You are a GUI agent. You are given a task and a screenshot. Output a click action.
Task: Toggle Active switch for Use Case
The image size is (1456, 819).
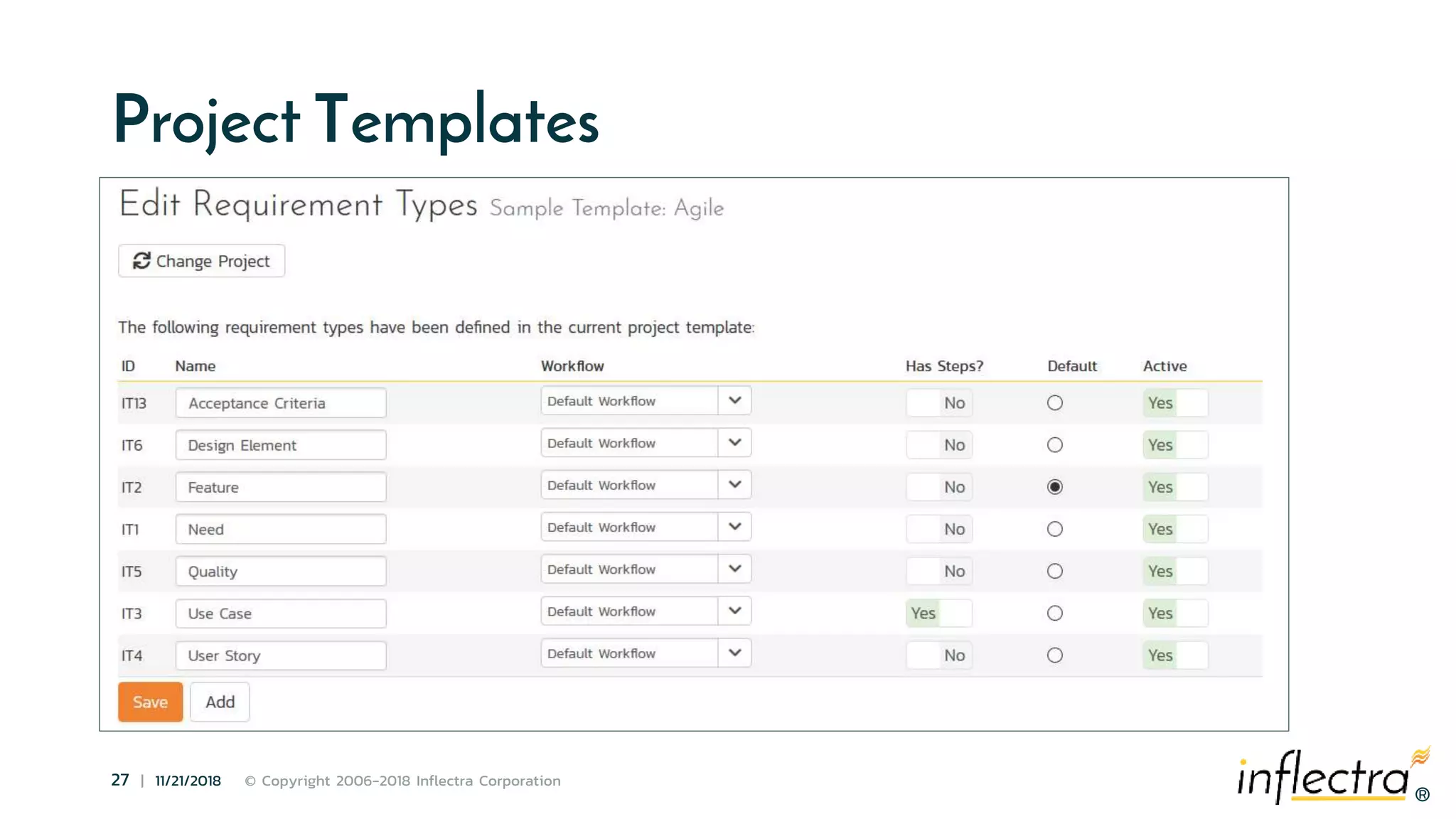pos(1175,613)
